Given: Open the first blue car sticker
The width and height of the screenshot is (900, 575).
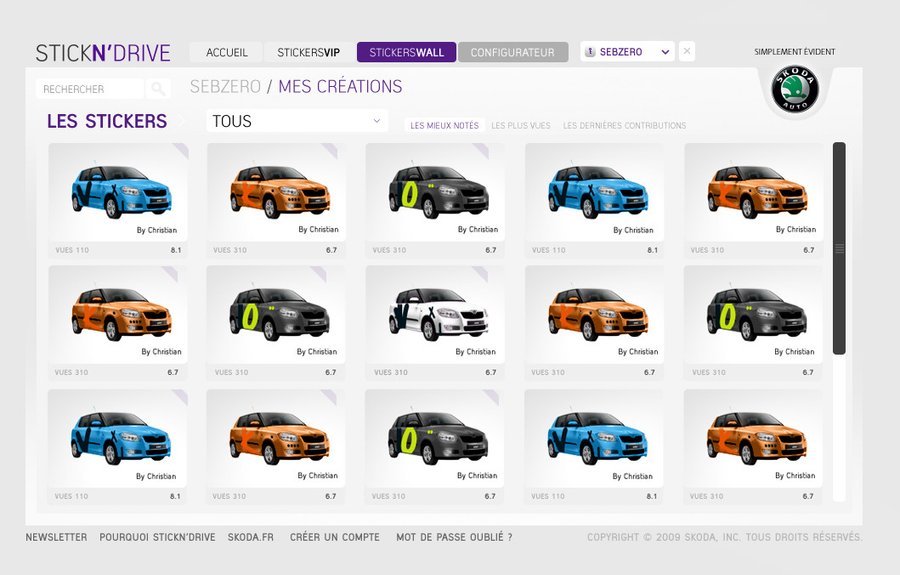Looking at the screenshot, I should (x=120, y=190).
